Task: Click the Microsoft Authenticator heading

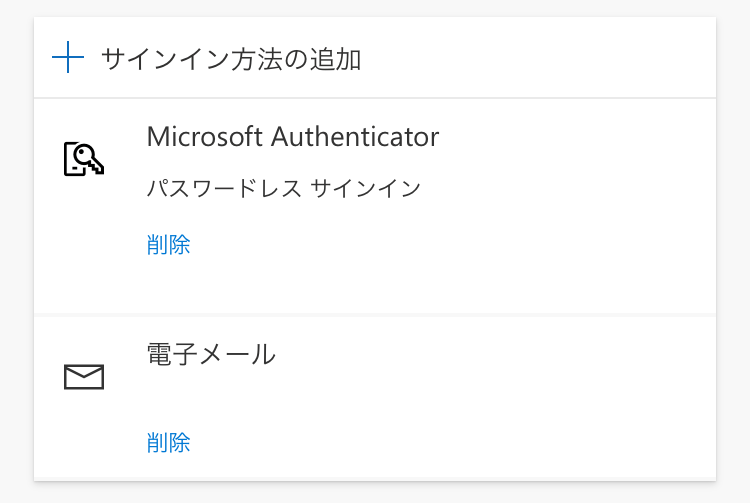Action: (293, 137)
